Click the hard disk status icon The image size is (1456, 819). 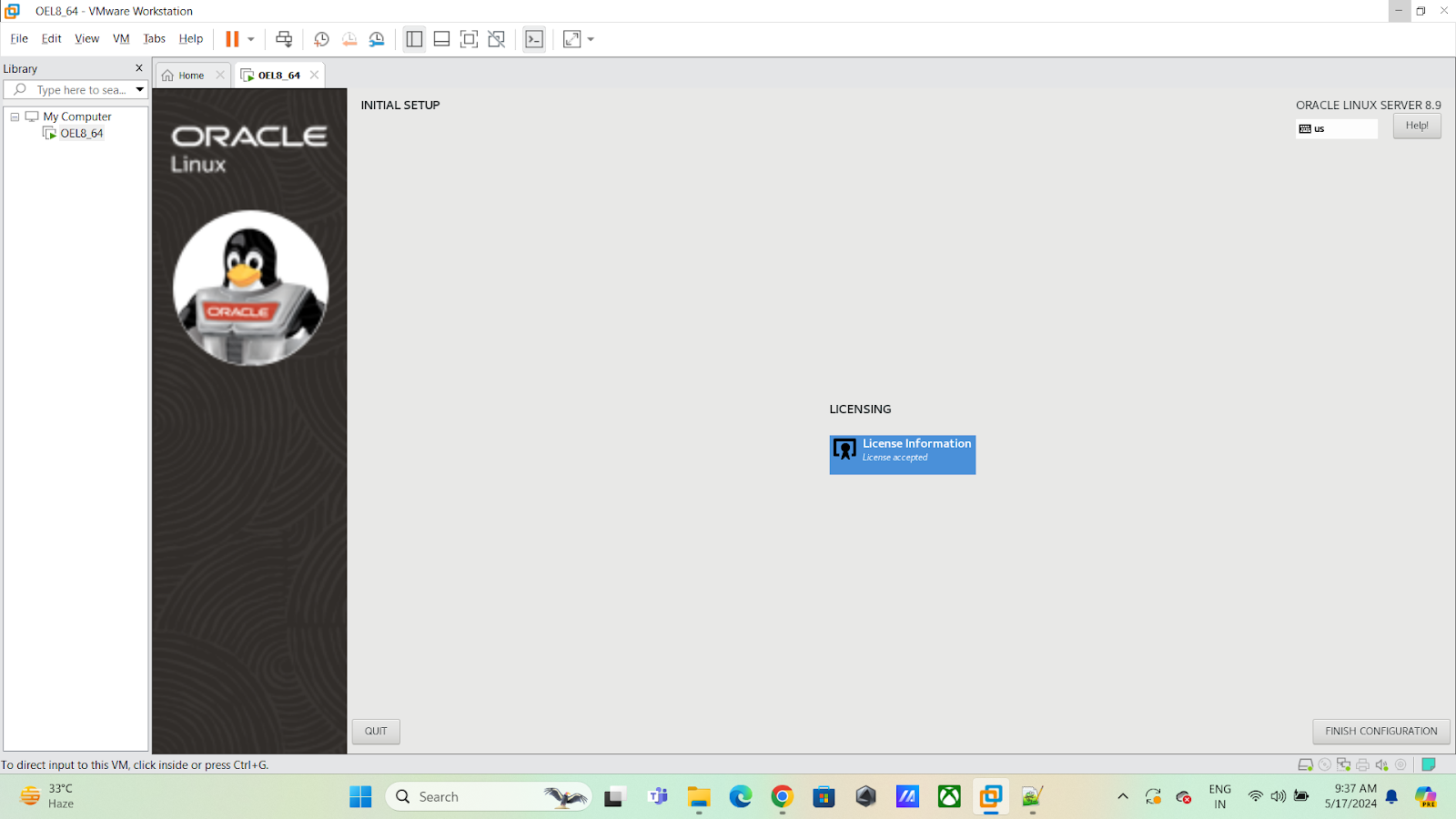click(x=1305, y=765)
